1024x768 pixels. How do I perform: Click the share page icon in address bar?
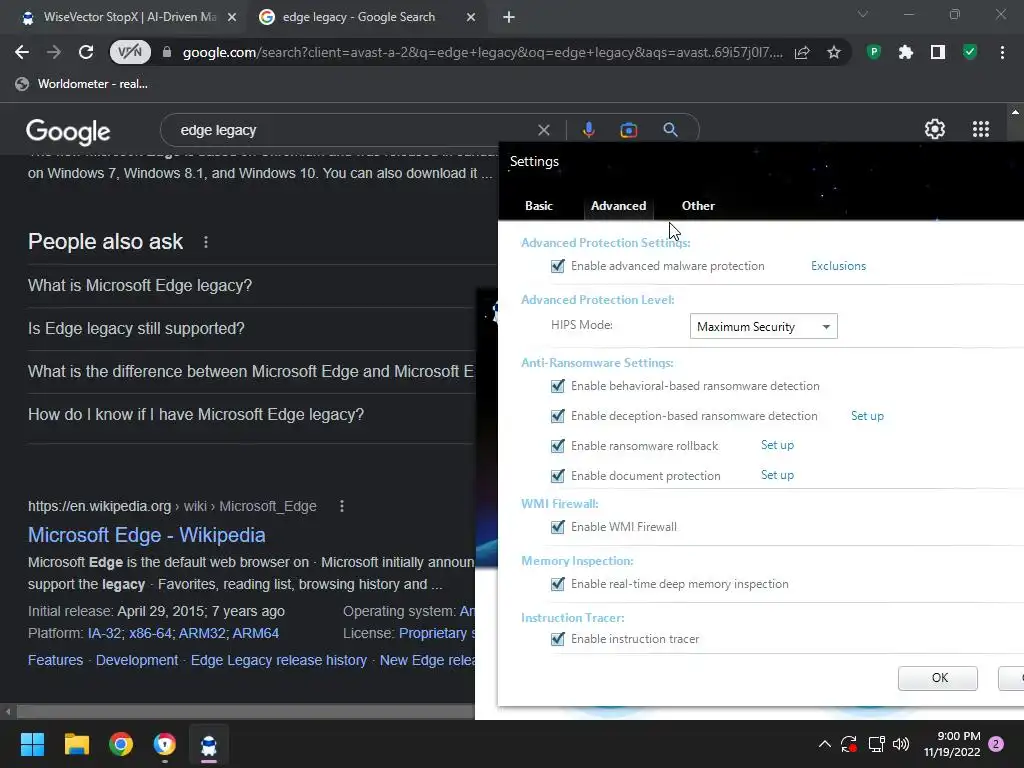tap(802, 52)
